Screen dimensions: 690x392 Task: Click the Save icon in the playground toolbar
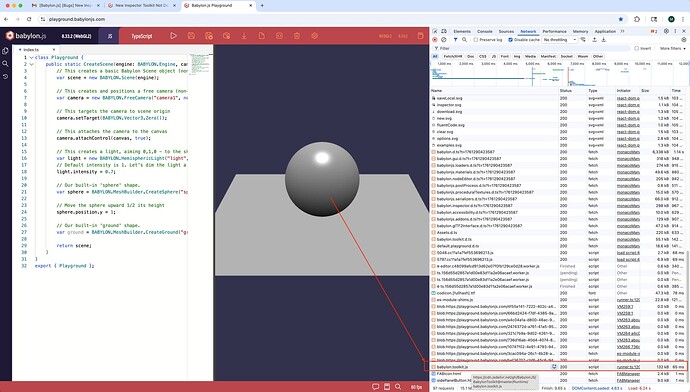[x=191, y=36]
